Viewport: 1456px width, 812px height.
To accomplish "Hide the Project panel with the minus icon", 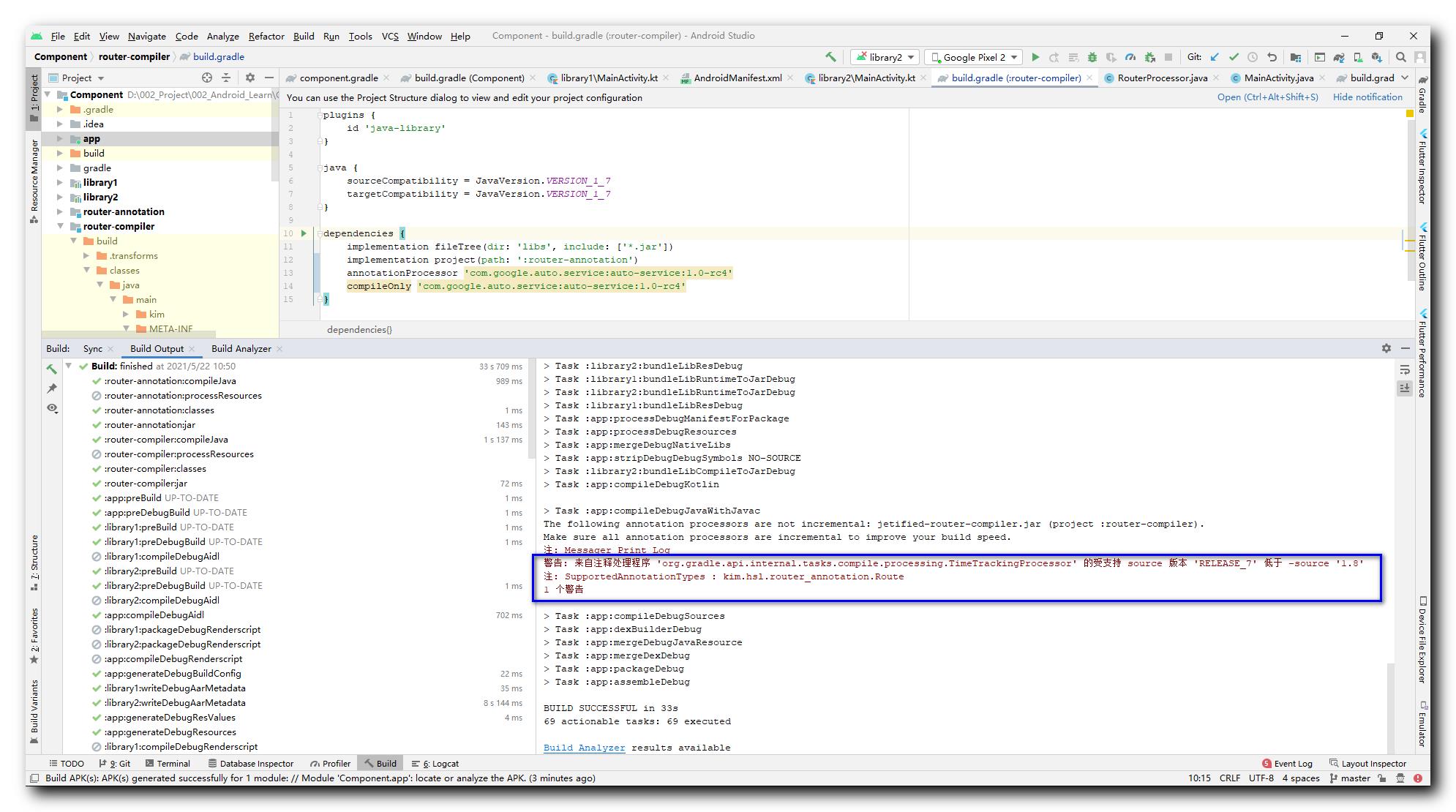I will click(x=269, y=78).
